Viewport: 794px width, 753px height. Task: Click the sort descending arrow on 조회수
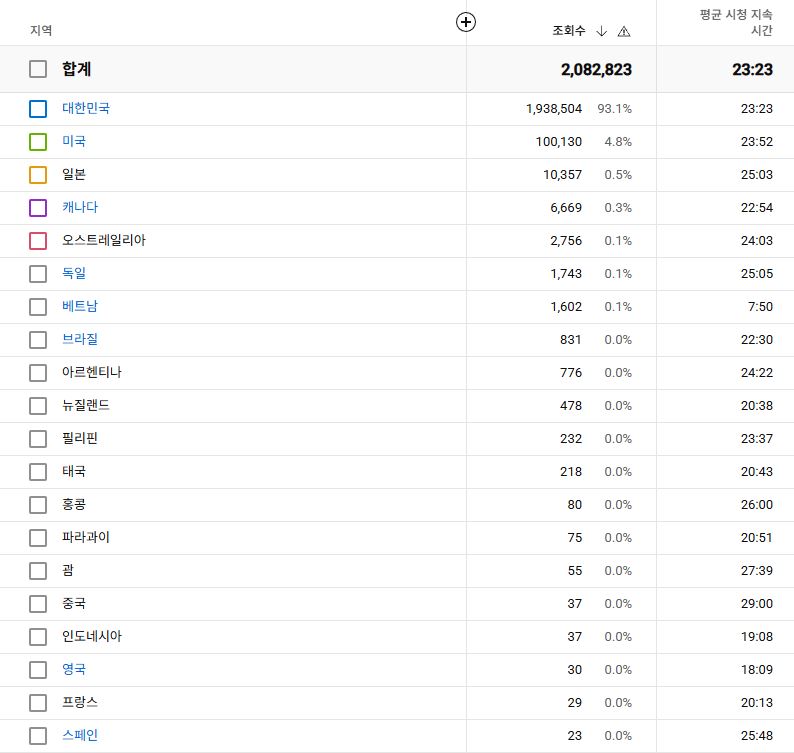601,31
